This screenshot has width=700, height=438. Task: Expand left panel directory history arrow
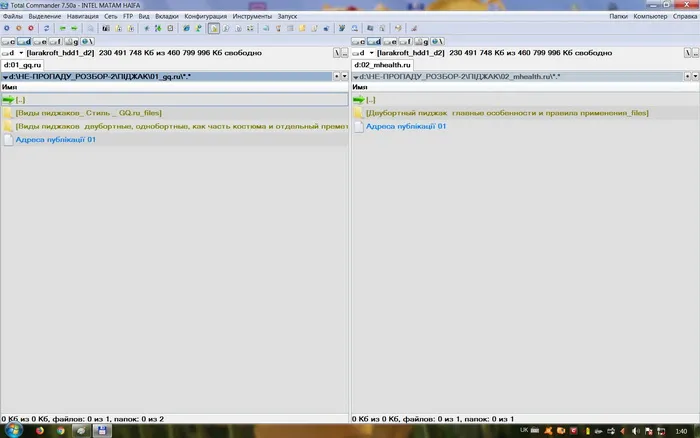[344, 76]
